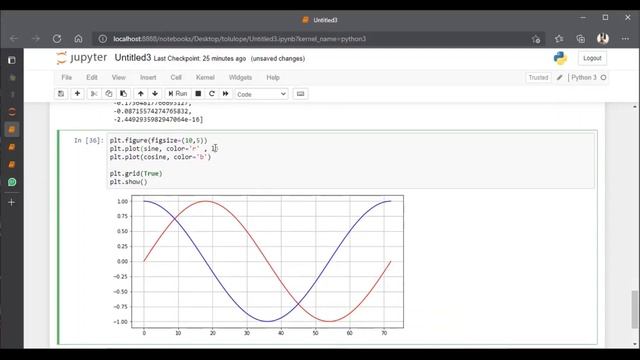Go to browser home page
This screenshot has height=360, width=640.
tap(78, 39)
